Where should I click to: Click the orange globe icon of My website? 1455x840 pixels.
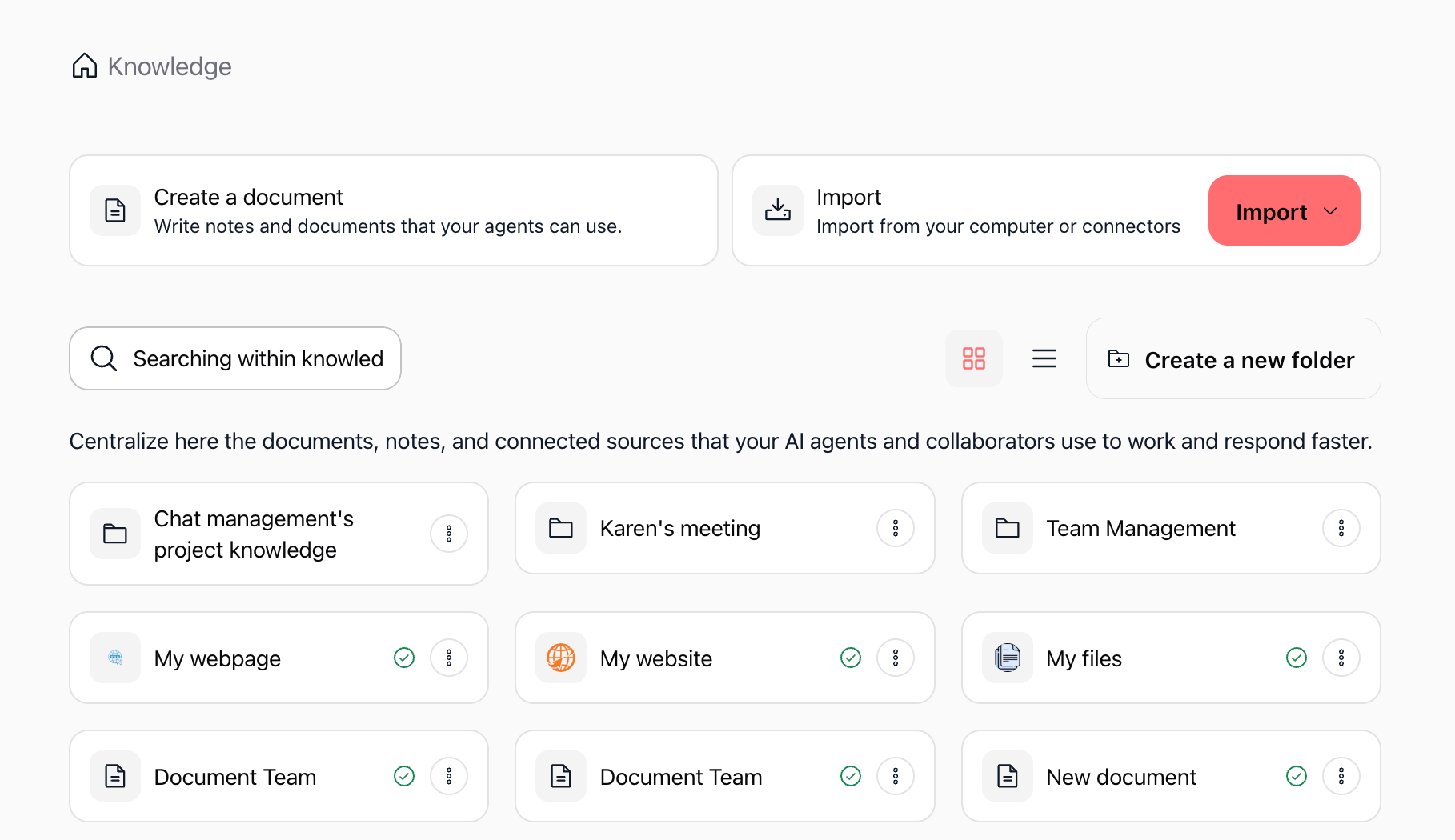click(561, 658)
